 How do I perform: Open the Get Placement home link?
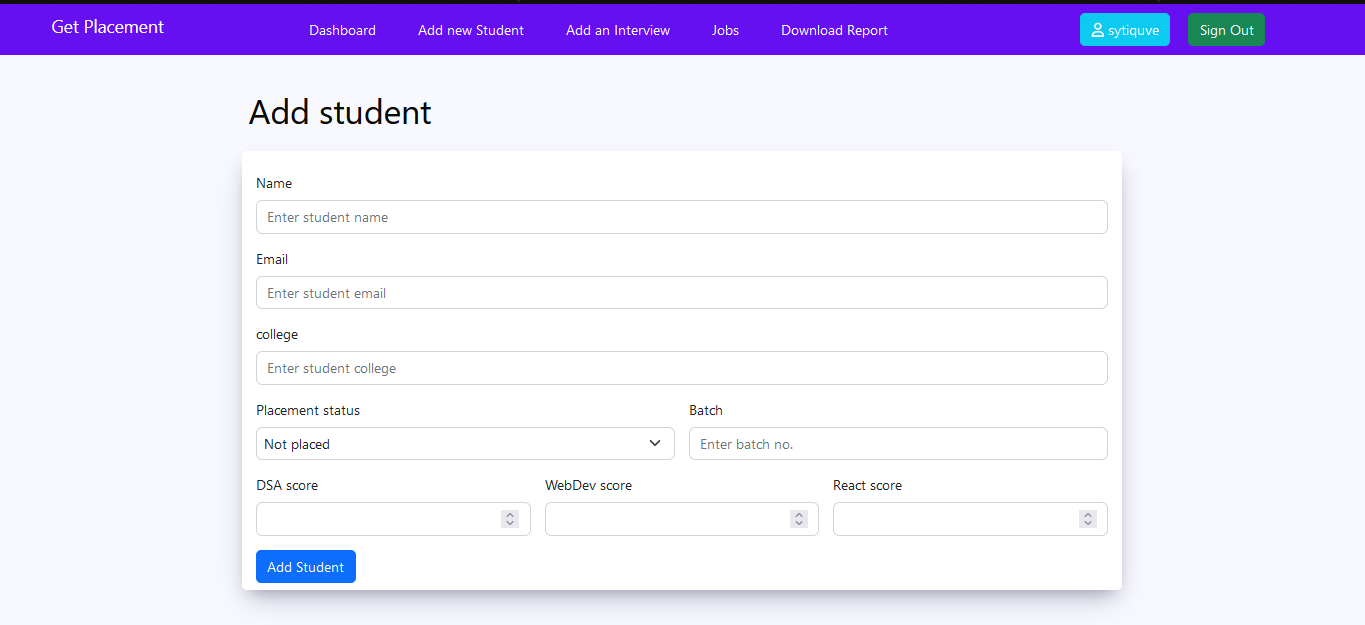108,27
